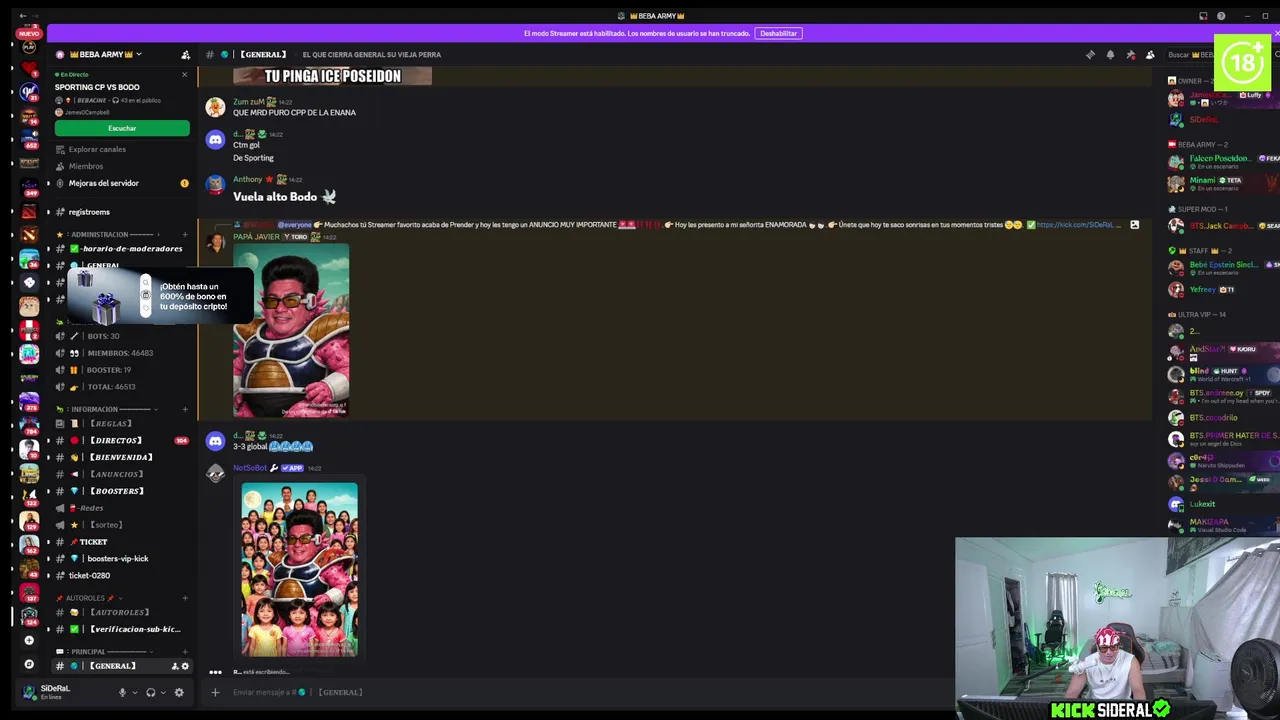Screen dimensions: 1280x720
Task: Open Yefreey member in STAFF list
Action: pyautogui.click(x=1222, y=290)
